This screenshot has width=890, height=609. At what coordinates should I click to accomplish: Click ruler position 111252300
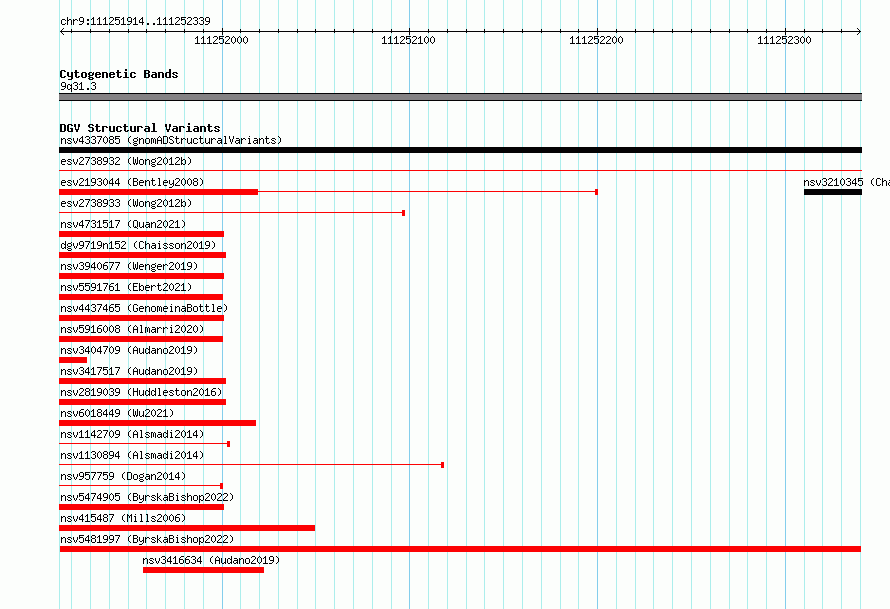(784, 40)
